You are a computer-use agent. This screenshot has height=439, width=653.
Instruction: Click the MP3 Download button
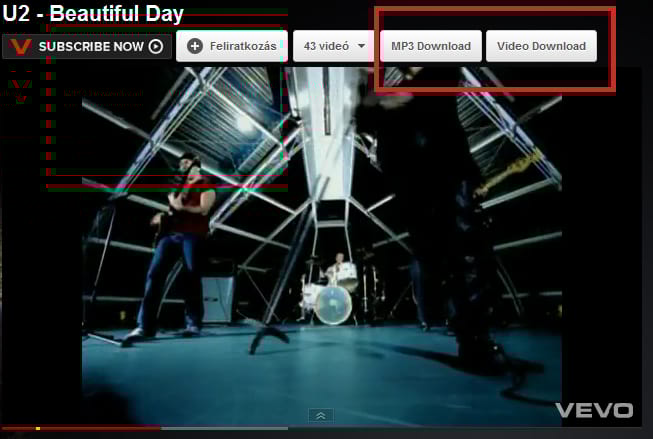[x=431, y=46]
